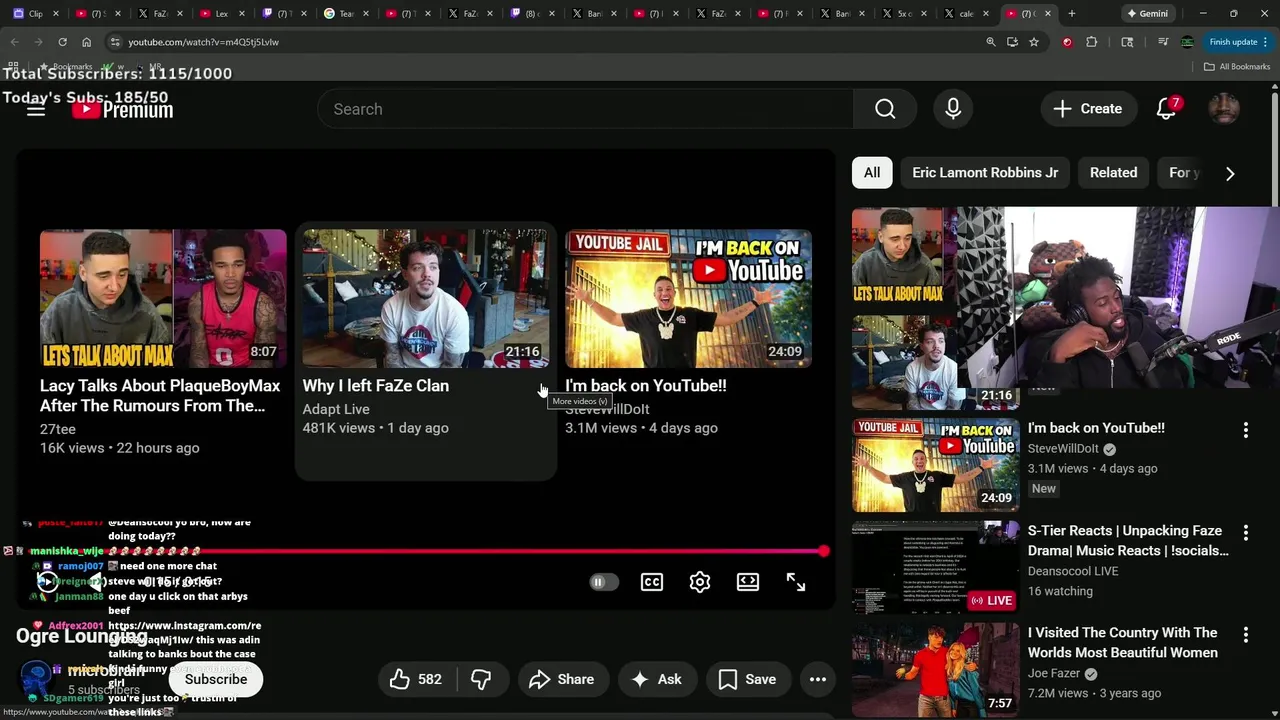Open Adapt Live channel link
The width and height of the screenshot is (1280, 720).
[336, 409]
